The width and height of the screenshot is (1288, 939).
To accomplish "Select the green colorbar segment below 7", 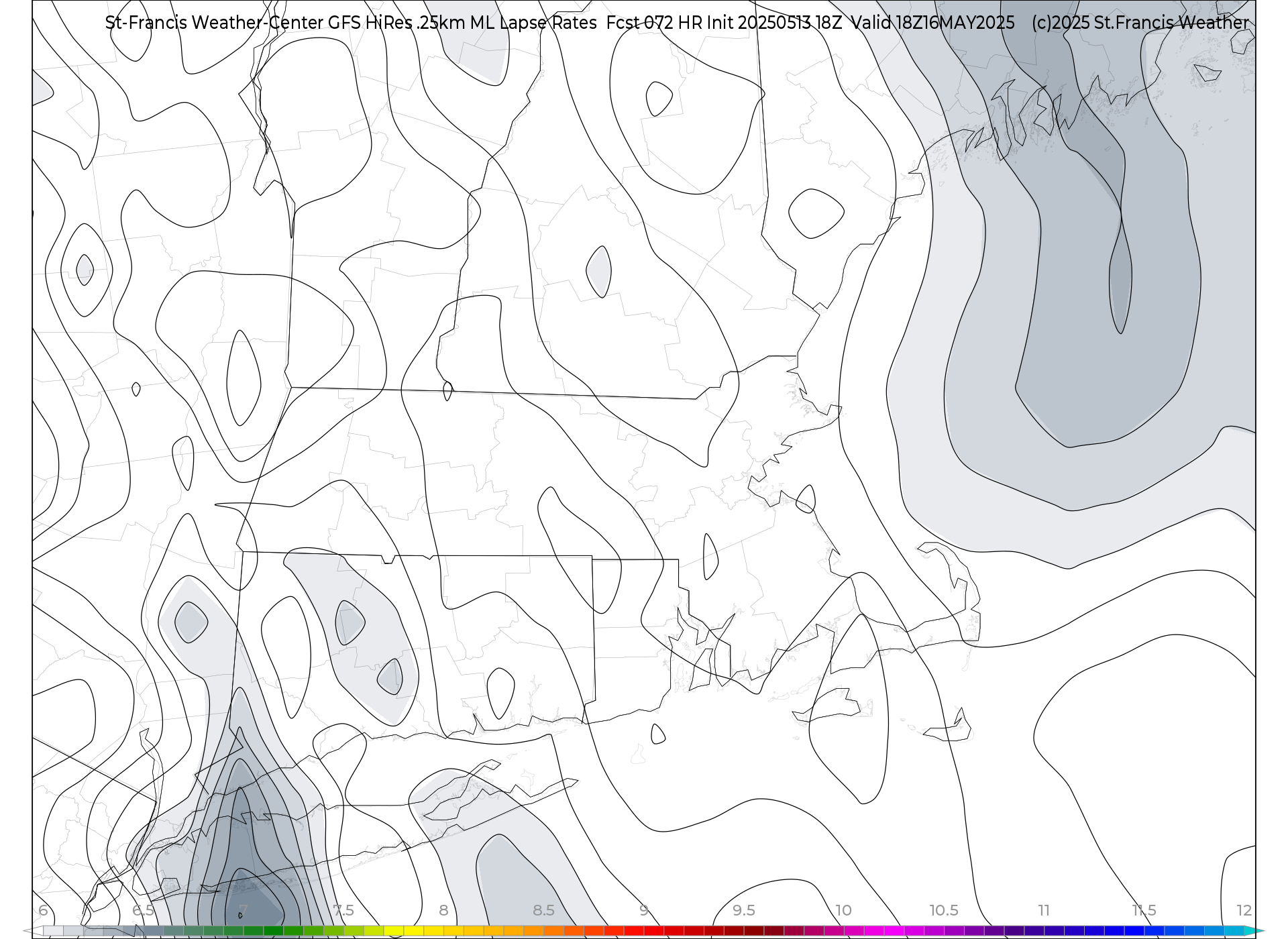I will [254, 931].
